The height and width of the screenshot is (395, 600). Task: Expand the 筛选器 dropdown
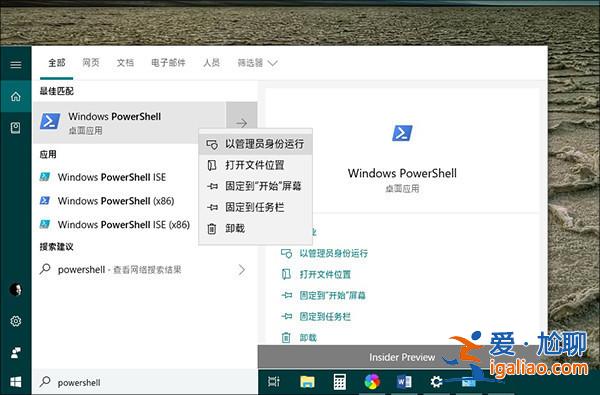point(257,63)
